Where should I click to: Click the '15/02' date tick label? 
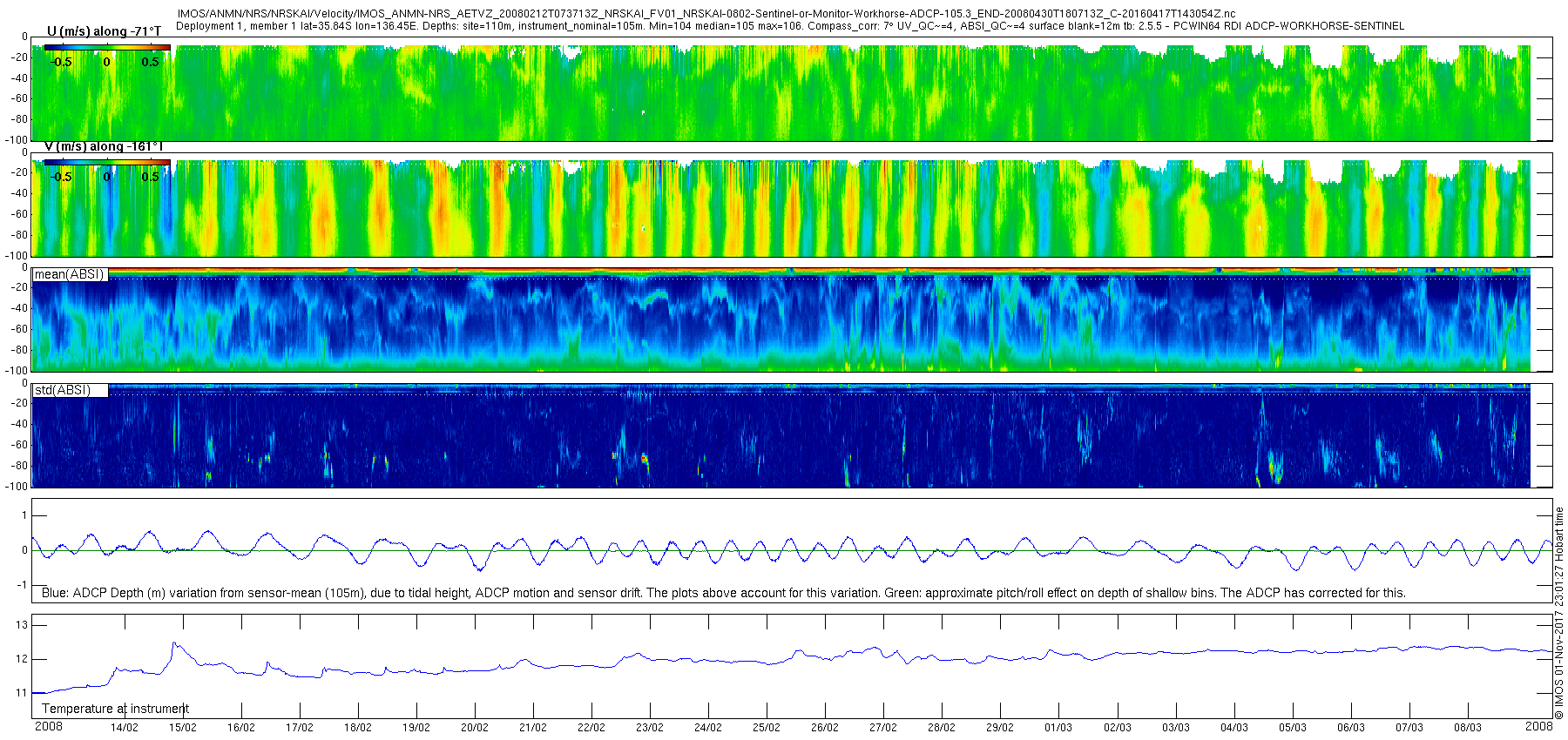click(183, 728)
